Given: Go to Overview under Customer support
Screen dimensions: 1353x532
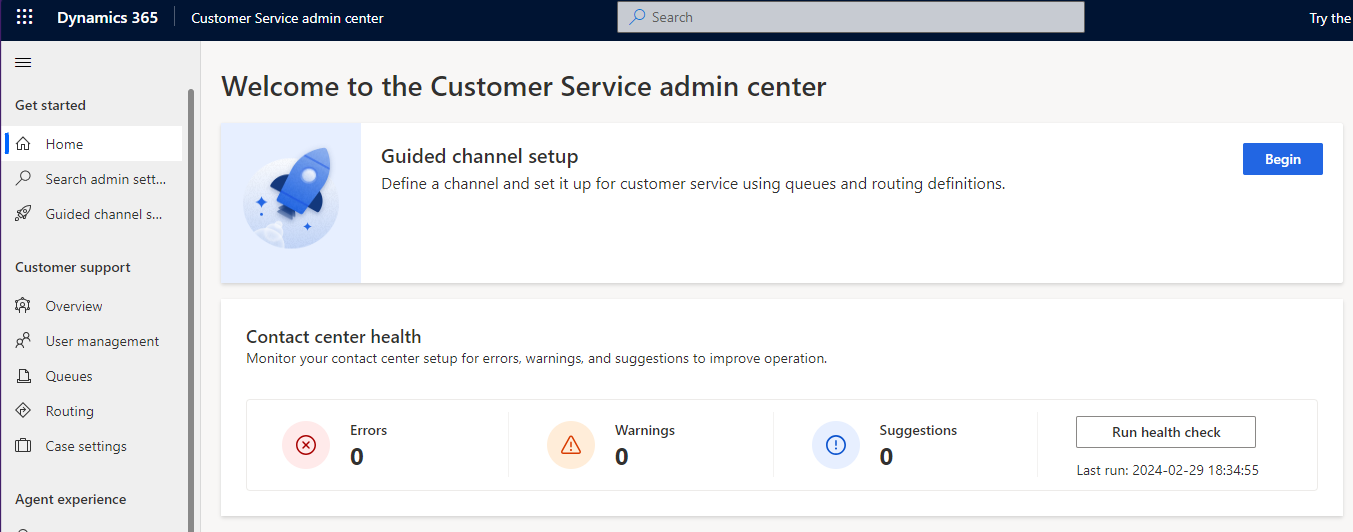Looking at the screenshot, I should 94,306.
